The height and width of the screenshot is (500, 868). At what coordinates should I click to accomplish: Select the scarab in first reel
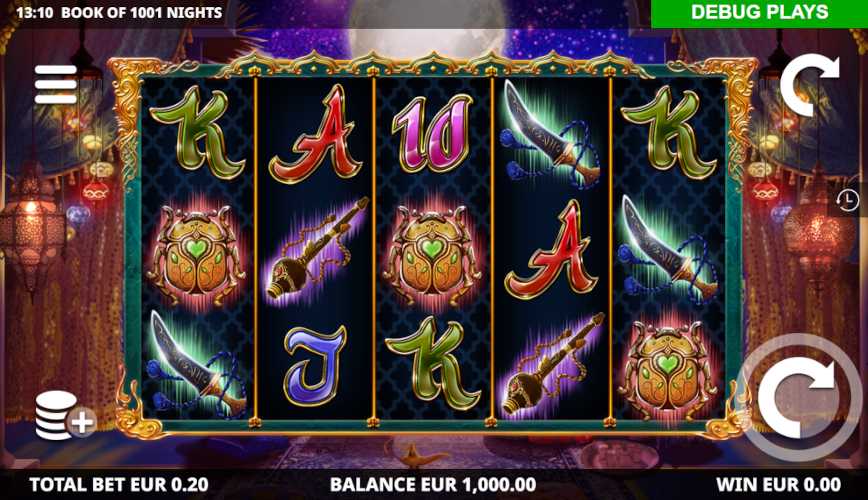click(x=196, y=256)
